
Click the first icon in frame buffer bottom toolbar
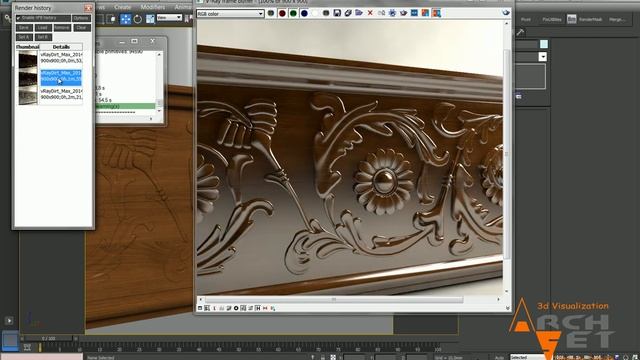(x=200, y=308)
